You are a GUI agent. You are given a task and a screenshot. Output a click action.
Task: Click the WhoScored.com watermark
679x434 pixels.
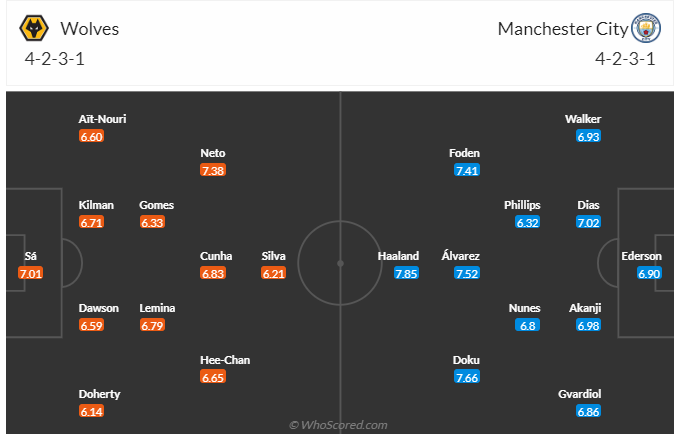click(x=338, y=425)
